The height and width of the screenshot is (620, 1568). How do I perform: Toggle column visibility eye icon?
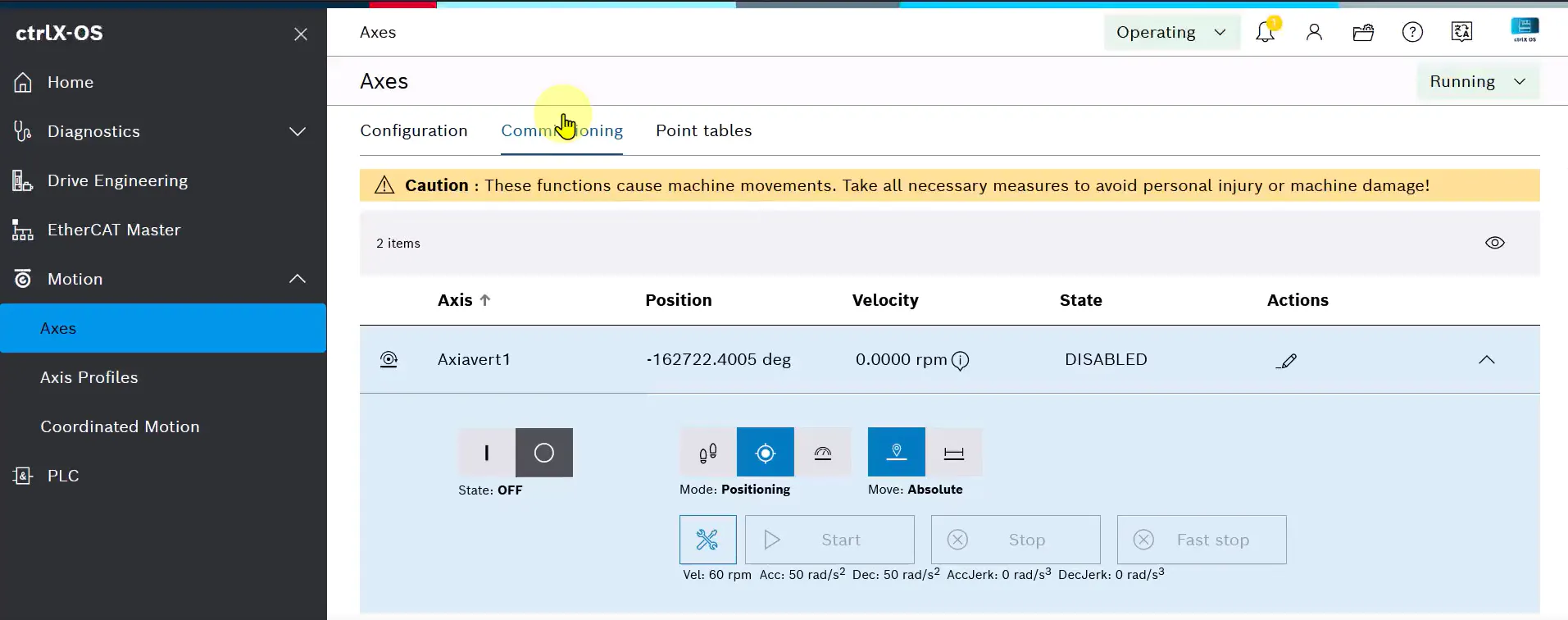[1495, 243]
